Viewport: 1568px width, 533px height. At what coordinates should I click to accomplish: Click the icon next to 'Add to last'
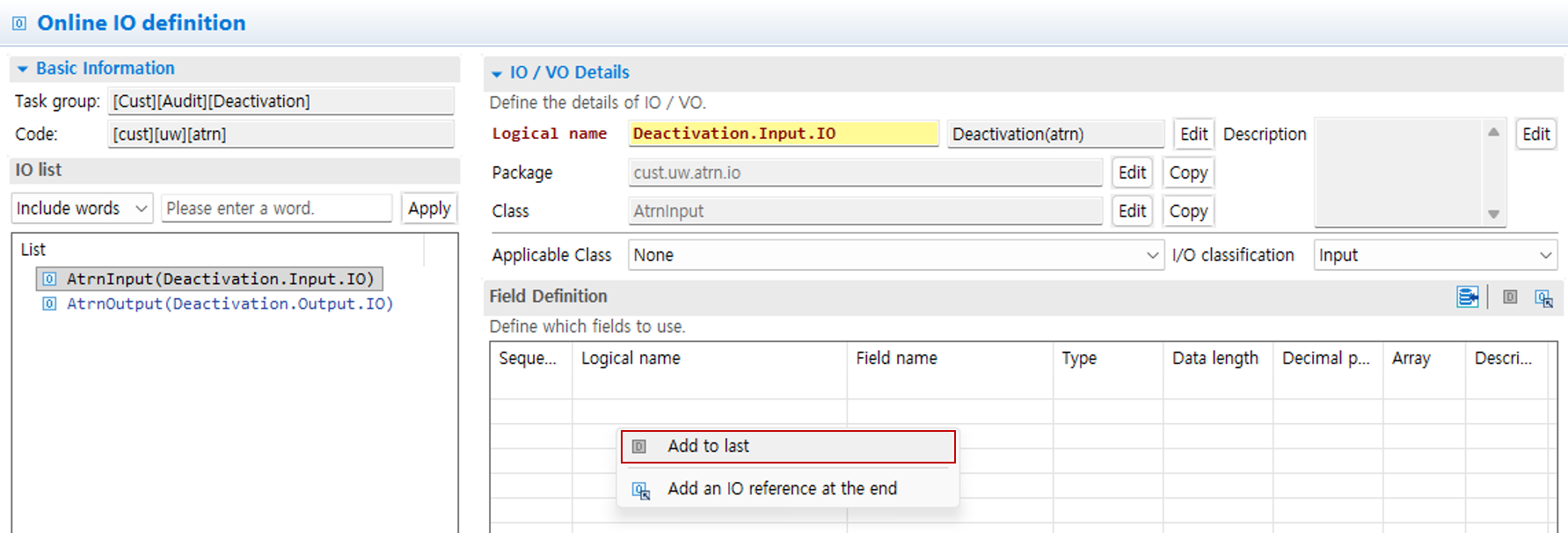click(x=639, y=446)
